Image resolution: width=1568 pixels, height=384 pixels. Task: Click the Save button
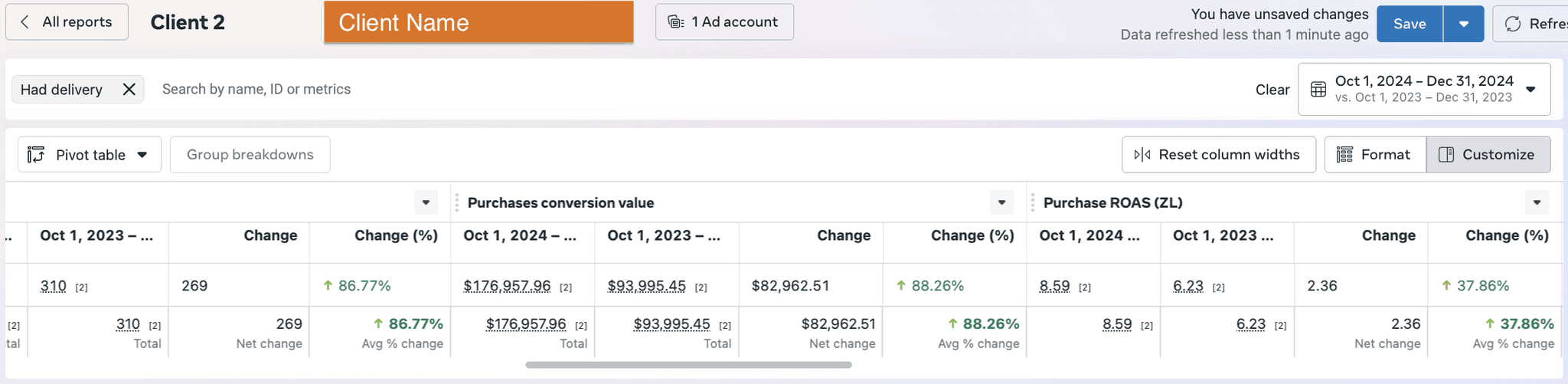(1410, 24)
